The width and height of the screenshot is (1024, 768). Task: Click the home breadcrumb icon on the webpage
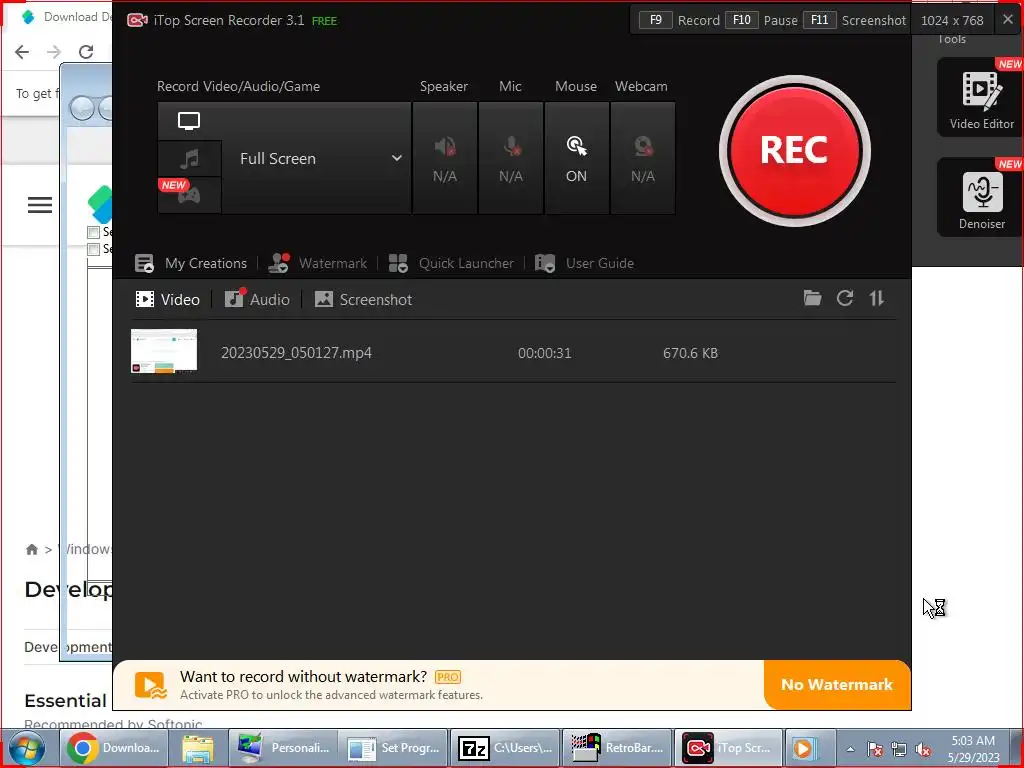click(31, 549)
